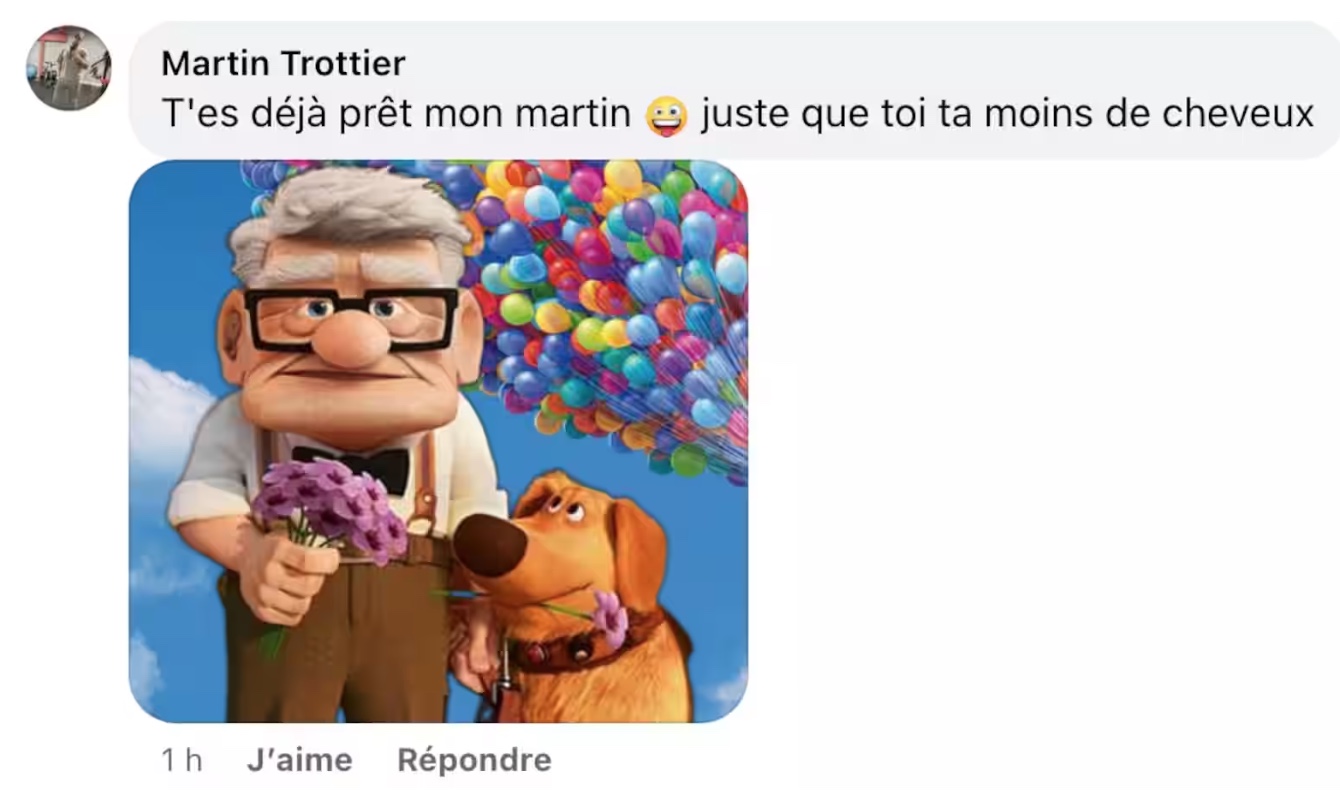Click the dog's brown nose

[490, 545]
